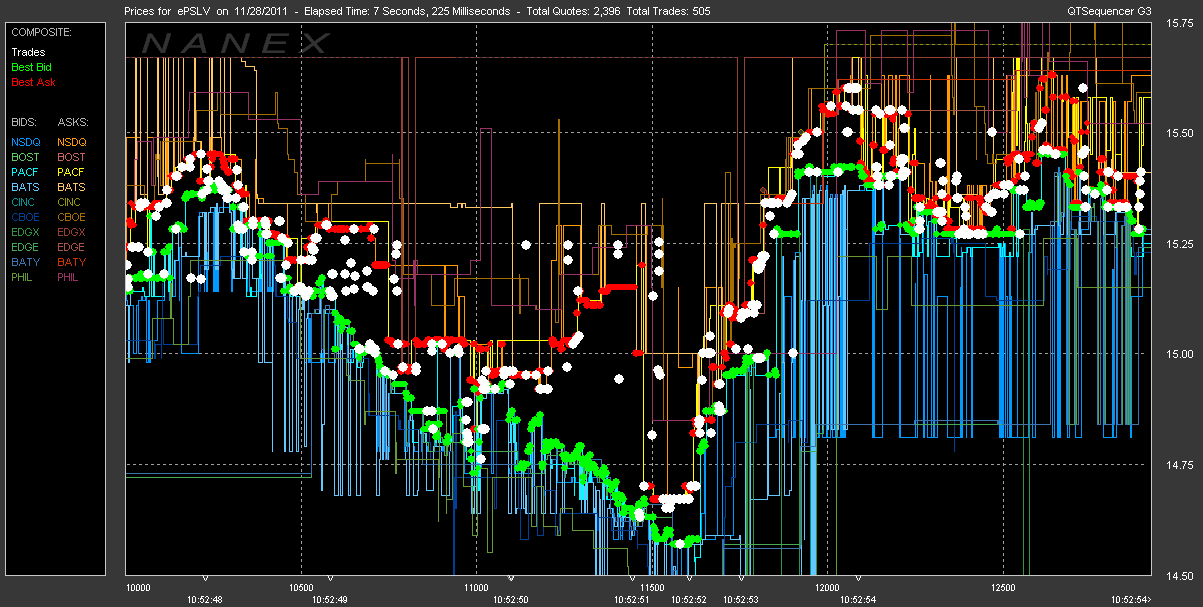
Task: Click the 11000 sequence axis label
Action: coord(477,587)
